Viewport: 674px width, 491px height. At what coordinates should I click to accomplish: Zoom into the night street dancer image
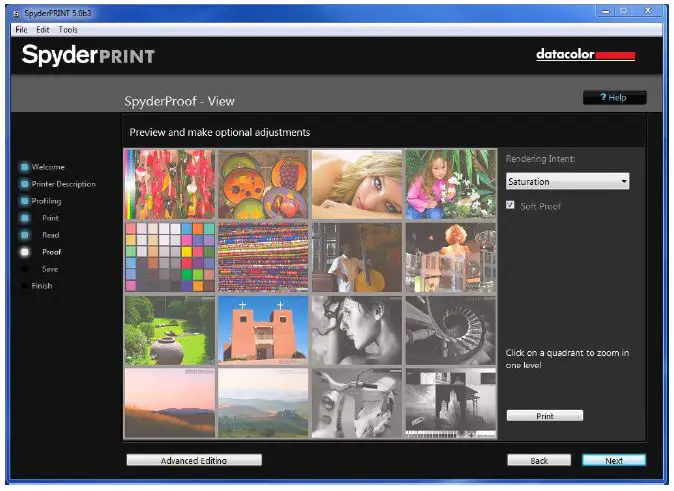coord(450,257)
